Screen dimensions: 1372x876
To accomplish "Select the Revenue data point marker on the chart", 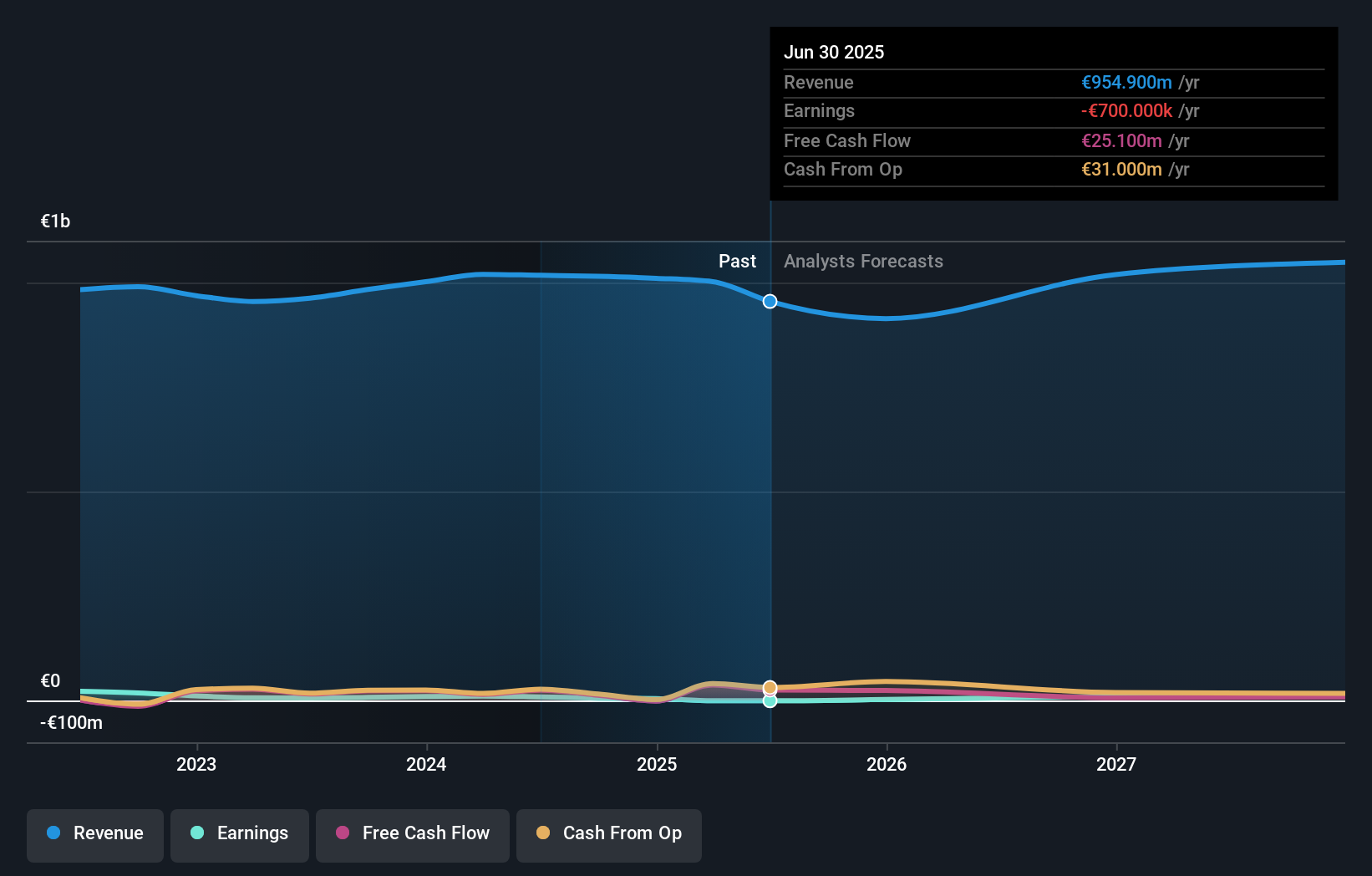I will [x=769, y=301].
